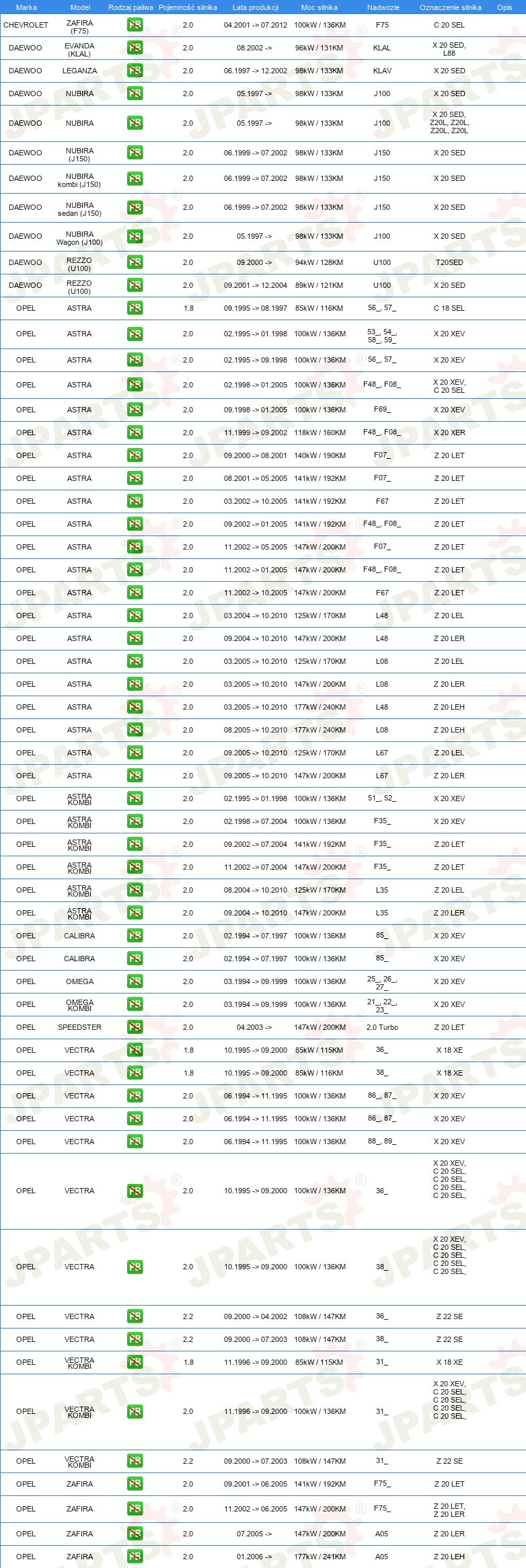Click fuel icon in Chevrolet Zafira (F75) row

pos(135,25)
